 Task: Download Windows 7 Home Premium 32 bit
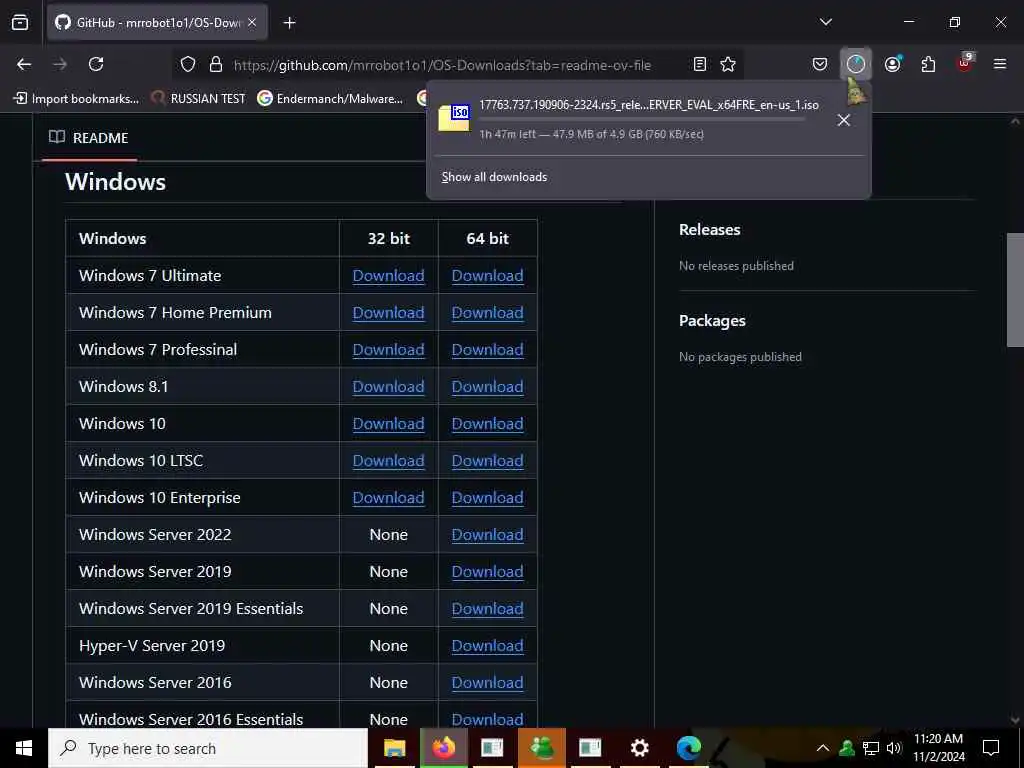point(389,313)
